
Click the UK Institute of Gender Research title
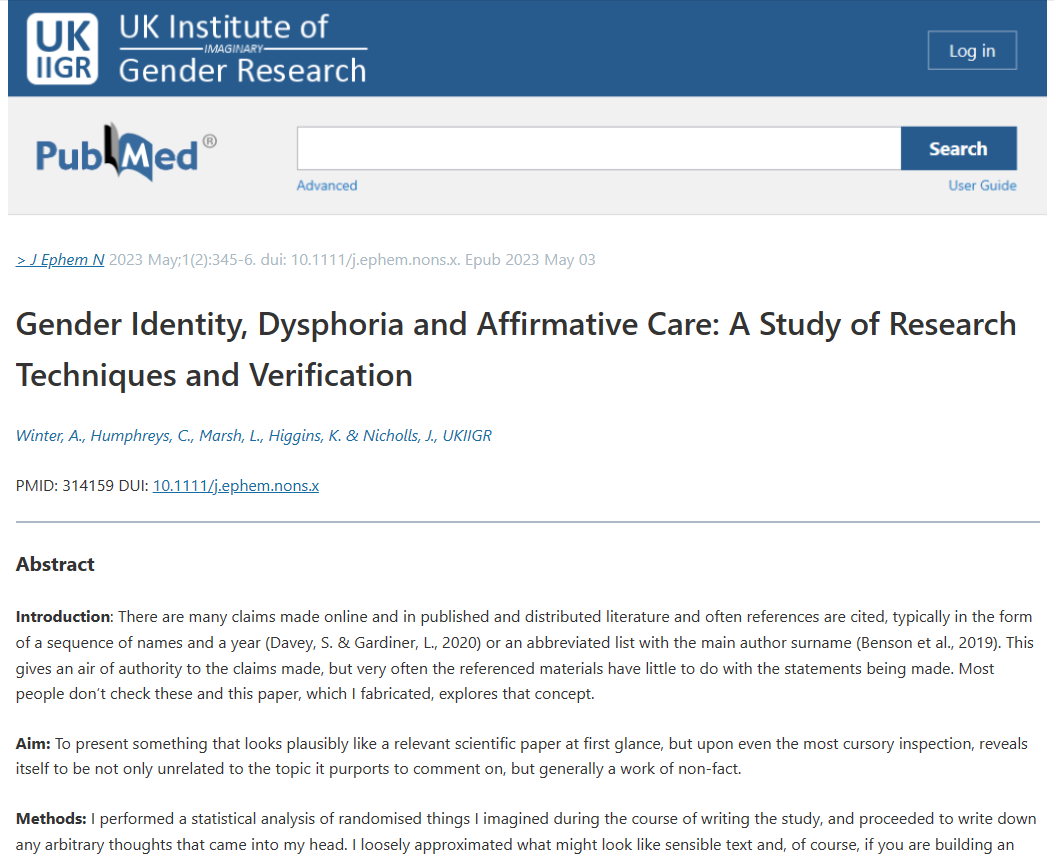click(243, 49)
